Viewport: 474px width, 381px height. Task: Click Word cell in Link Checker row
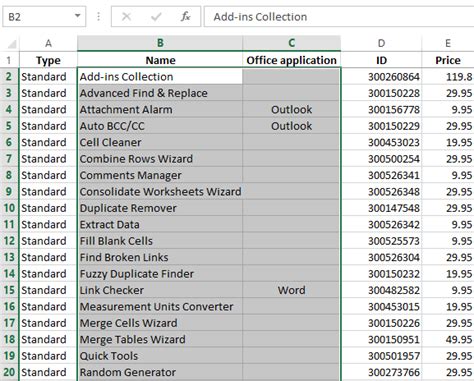tap(292, 290)
